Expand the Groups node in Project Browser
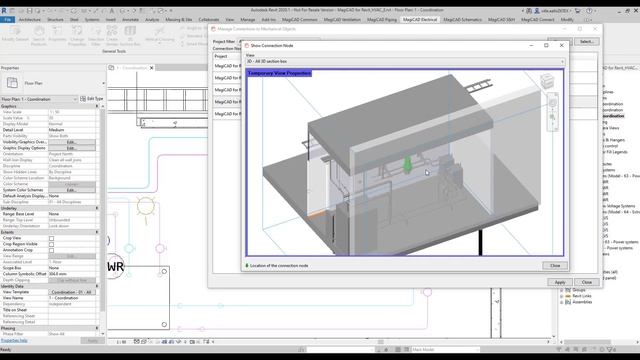Screen dimensions: 640x360 pyautogui.click(x=562, y=290)
